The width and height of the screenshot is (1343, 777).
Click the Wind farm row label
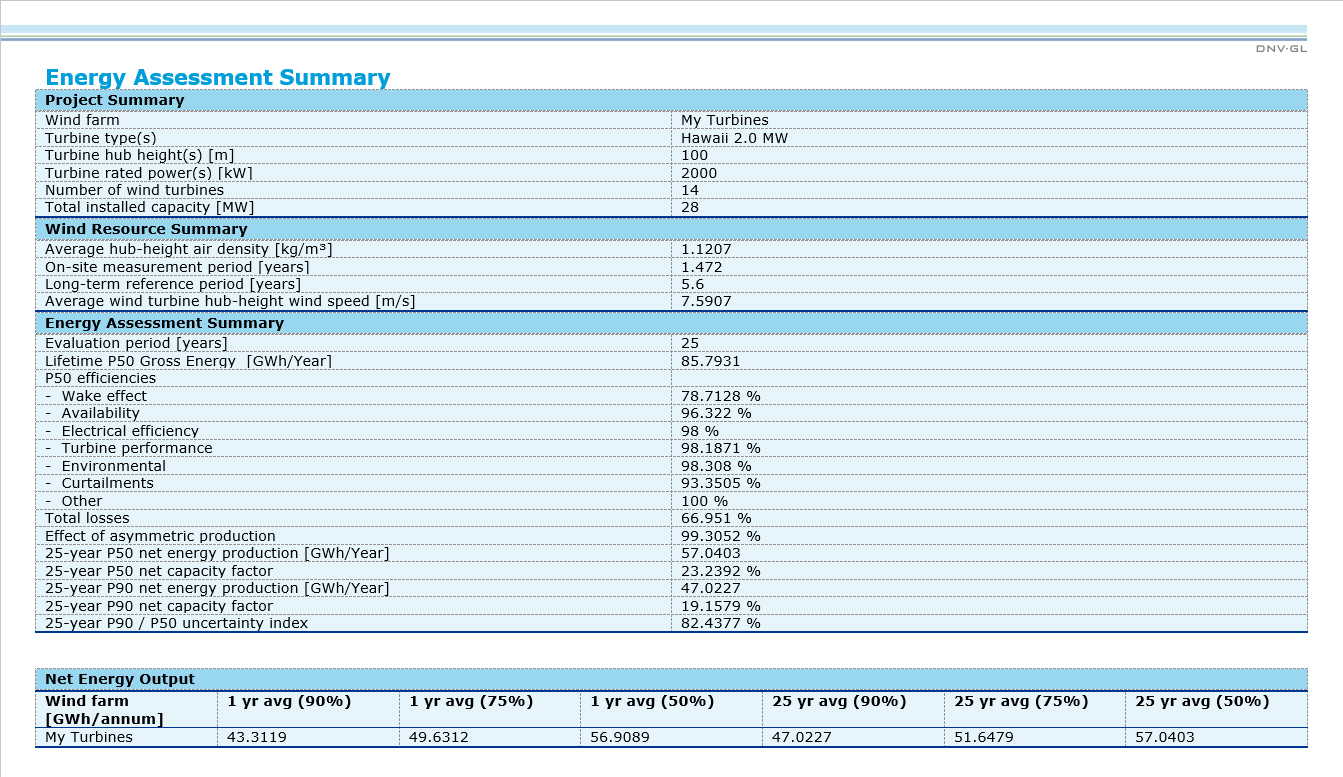tap(82, 120)
